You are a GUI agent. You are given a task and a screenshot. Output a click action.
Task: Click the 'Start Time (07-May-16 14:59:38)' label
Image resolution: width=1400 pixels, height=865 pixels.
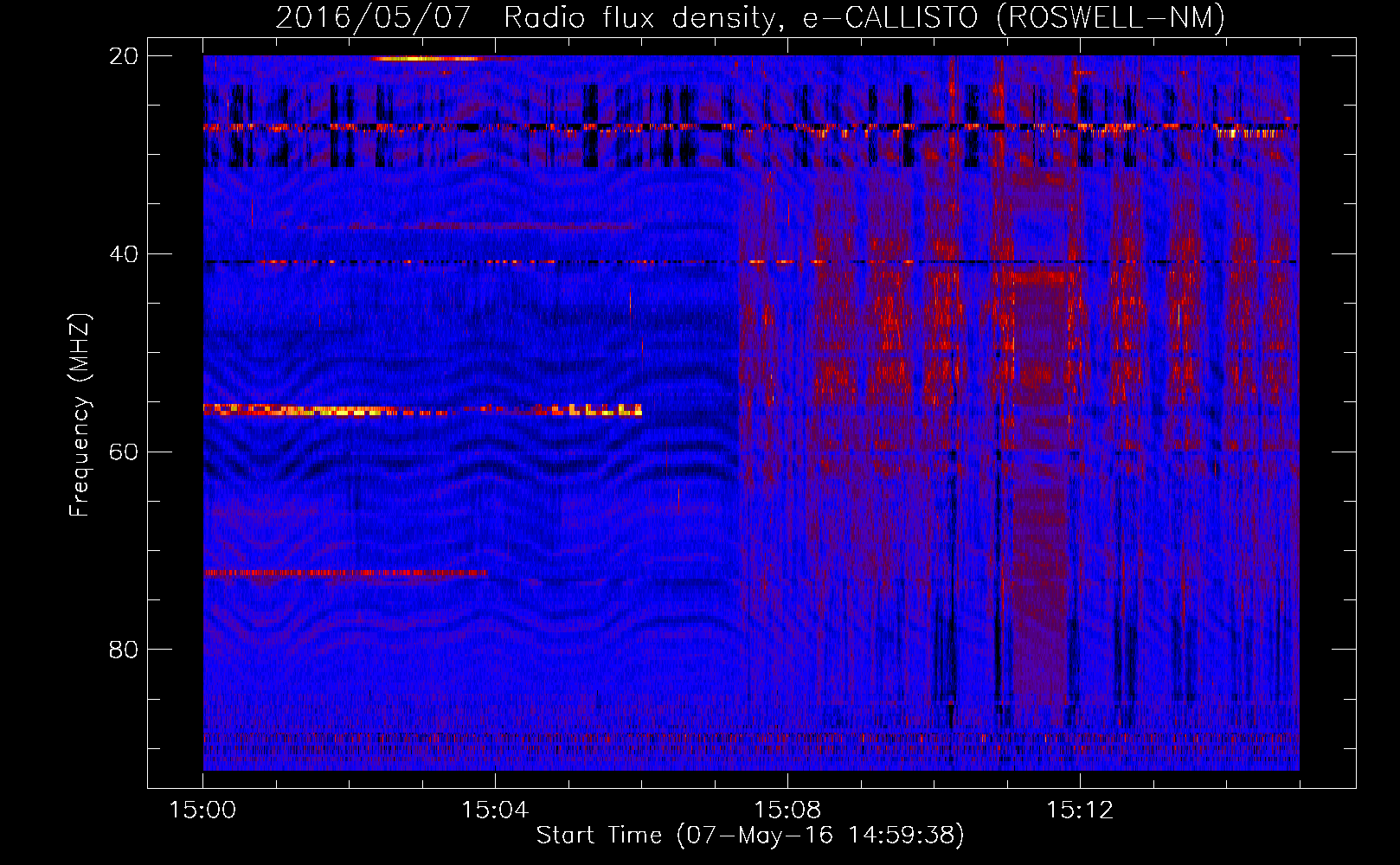(749, 836)
